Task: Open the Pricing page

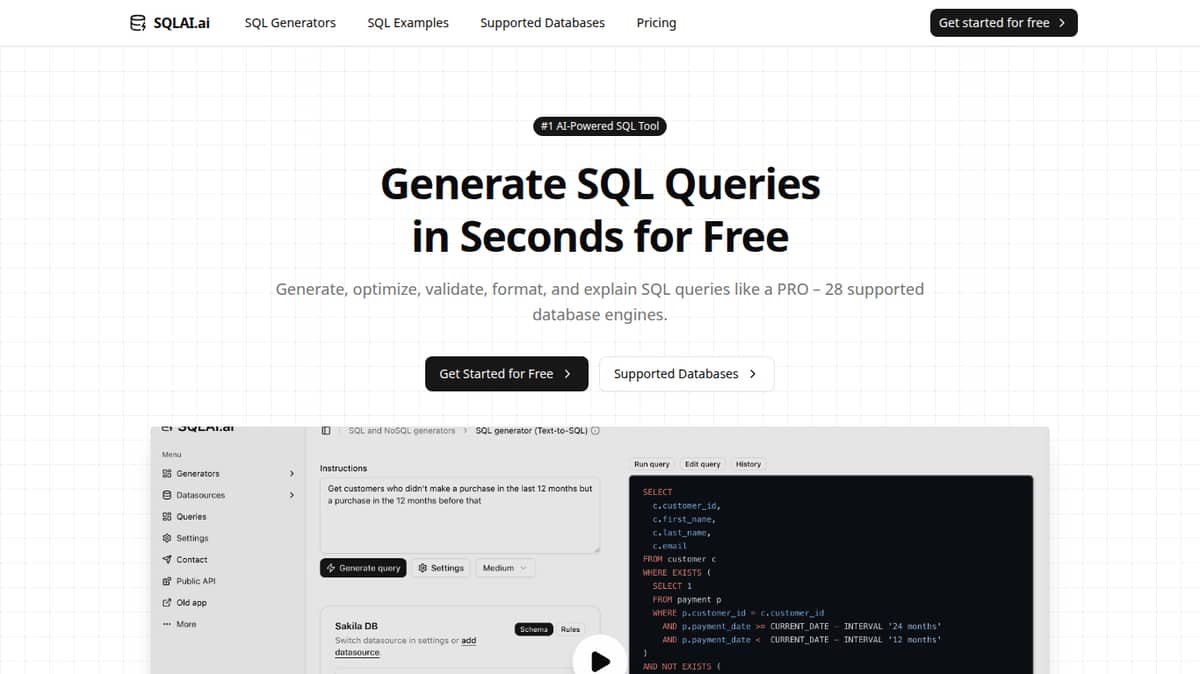Action: coord(656,23)
